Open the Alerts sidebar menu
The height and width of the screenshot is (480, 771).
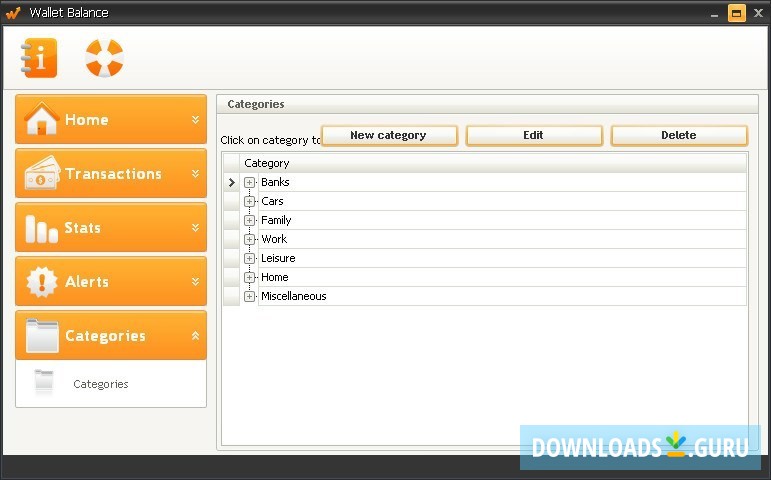point(111,281)
